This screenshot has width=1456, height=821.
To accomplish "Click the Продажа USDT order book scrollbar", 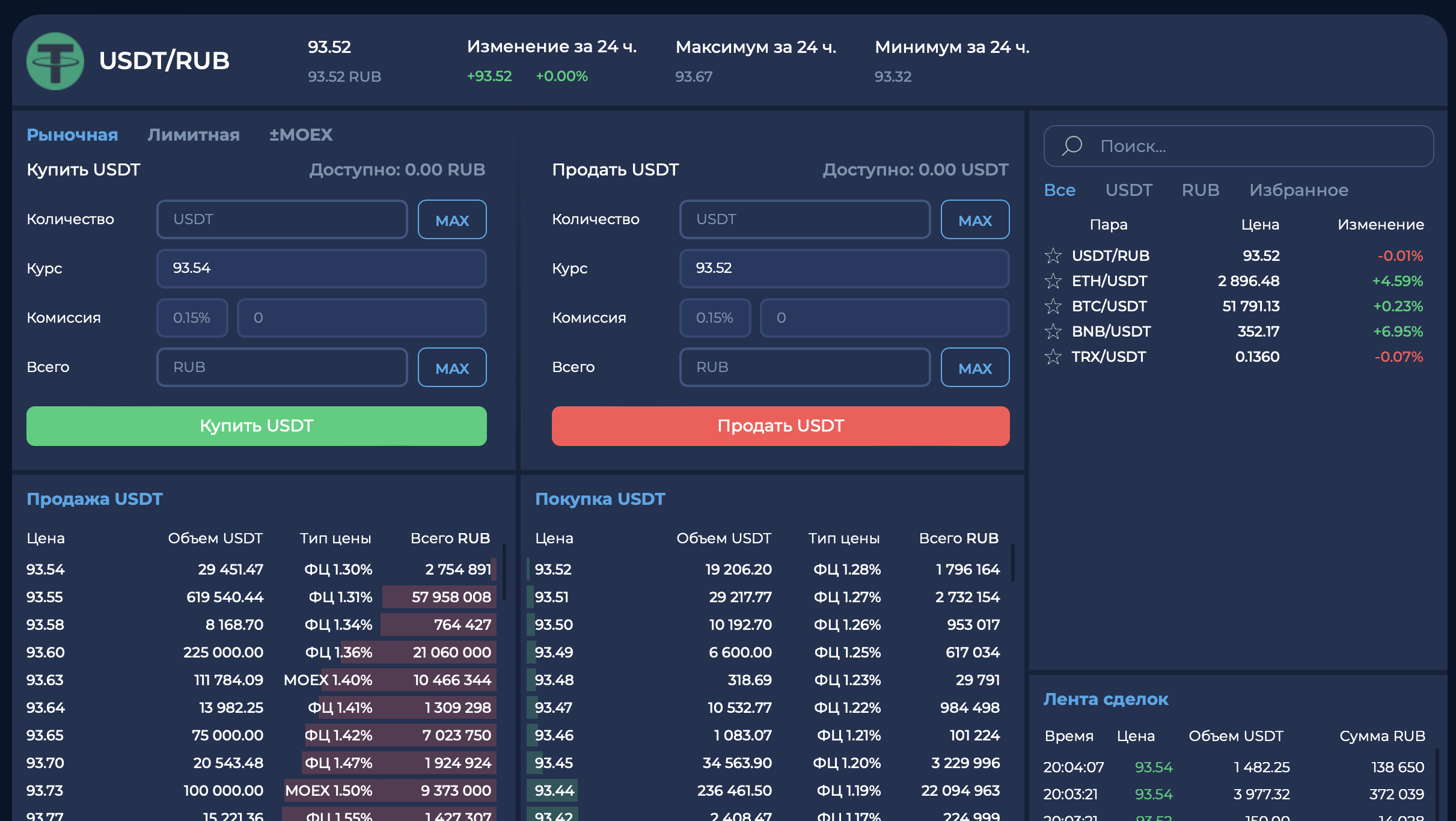I will coord(504,571).
